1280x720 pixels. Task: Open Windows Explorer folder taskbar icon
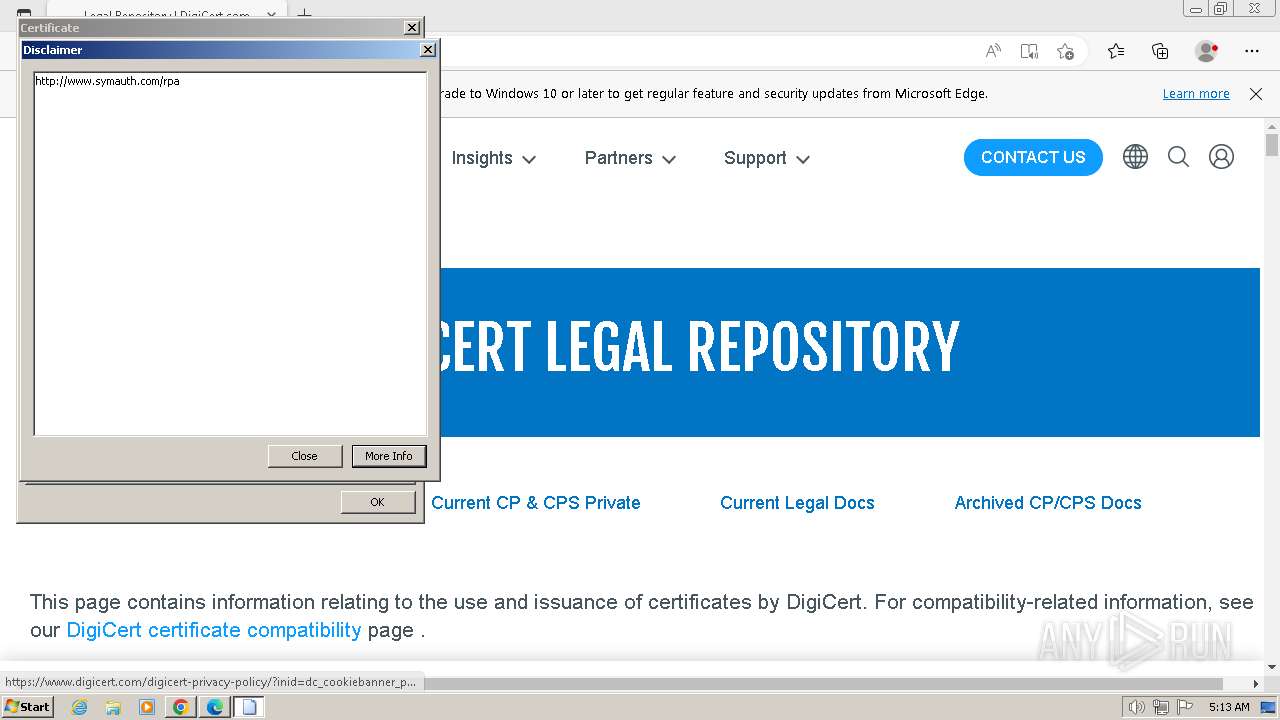(113, 707)
